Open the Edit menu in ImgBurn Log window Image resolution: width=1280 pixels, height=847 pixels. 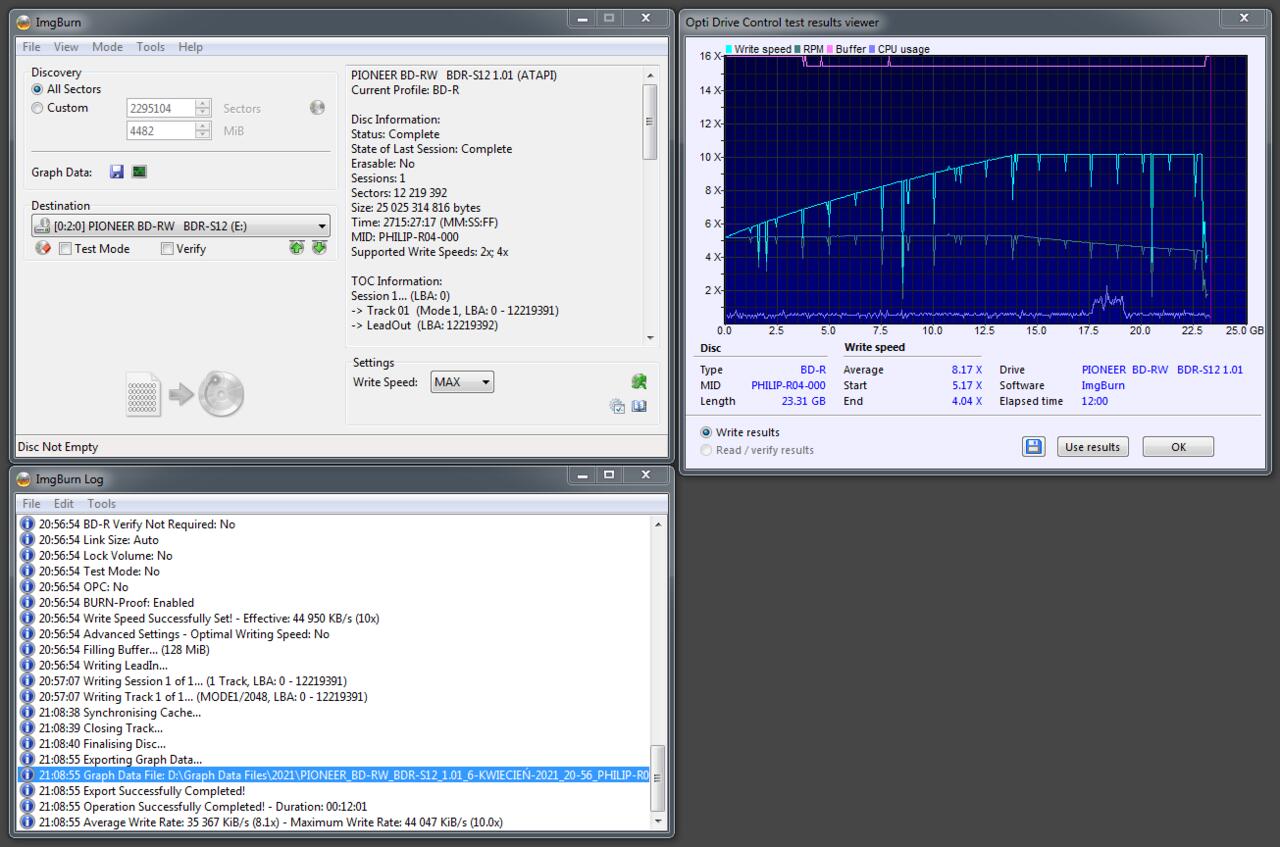(64, 504)
